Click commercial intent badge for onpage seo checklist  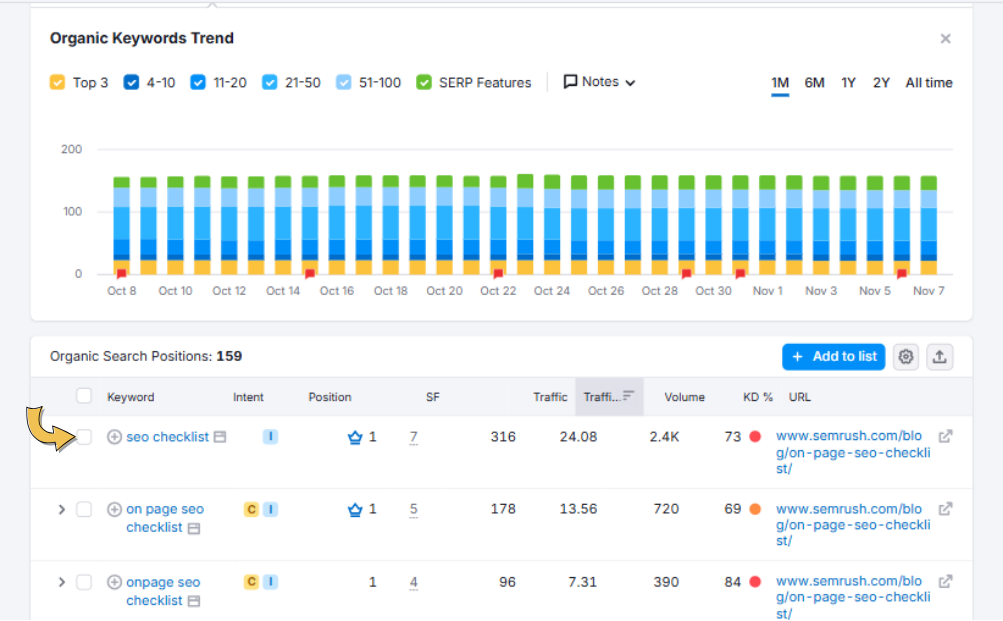(251, 582)
